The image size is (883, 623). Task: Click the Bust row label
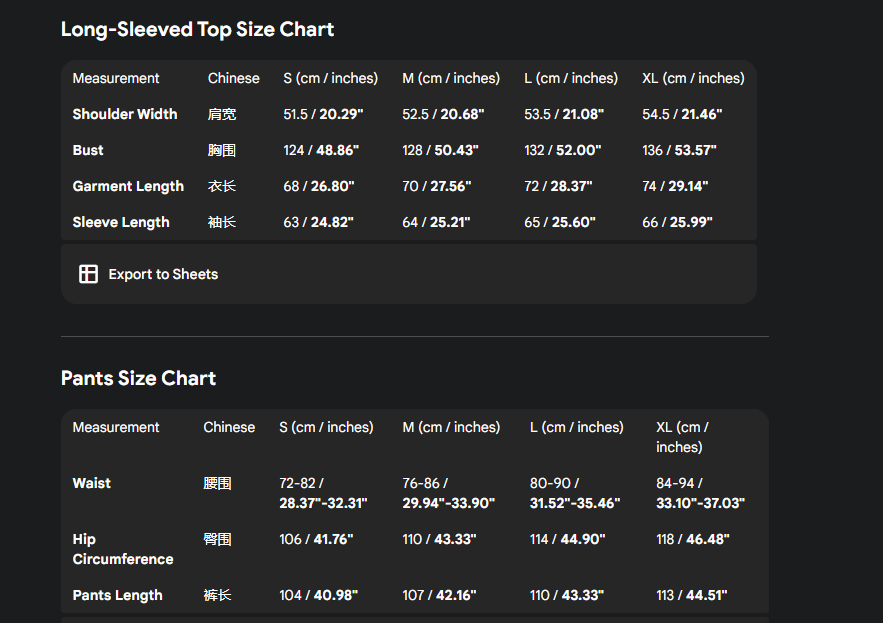88,150
